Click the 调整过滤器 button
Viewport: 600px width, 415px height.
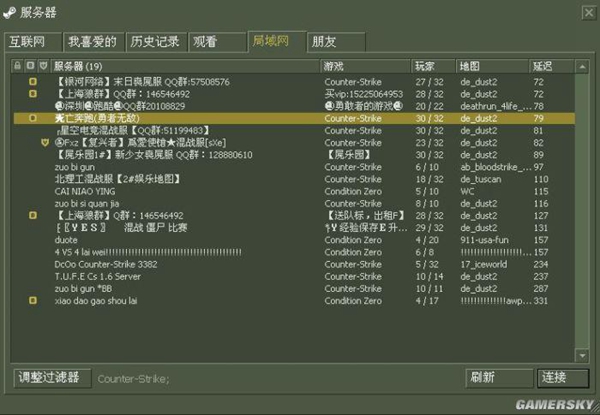[x=52, y=378]
